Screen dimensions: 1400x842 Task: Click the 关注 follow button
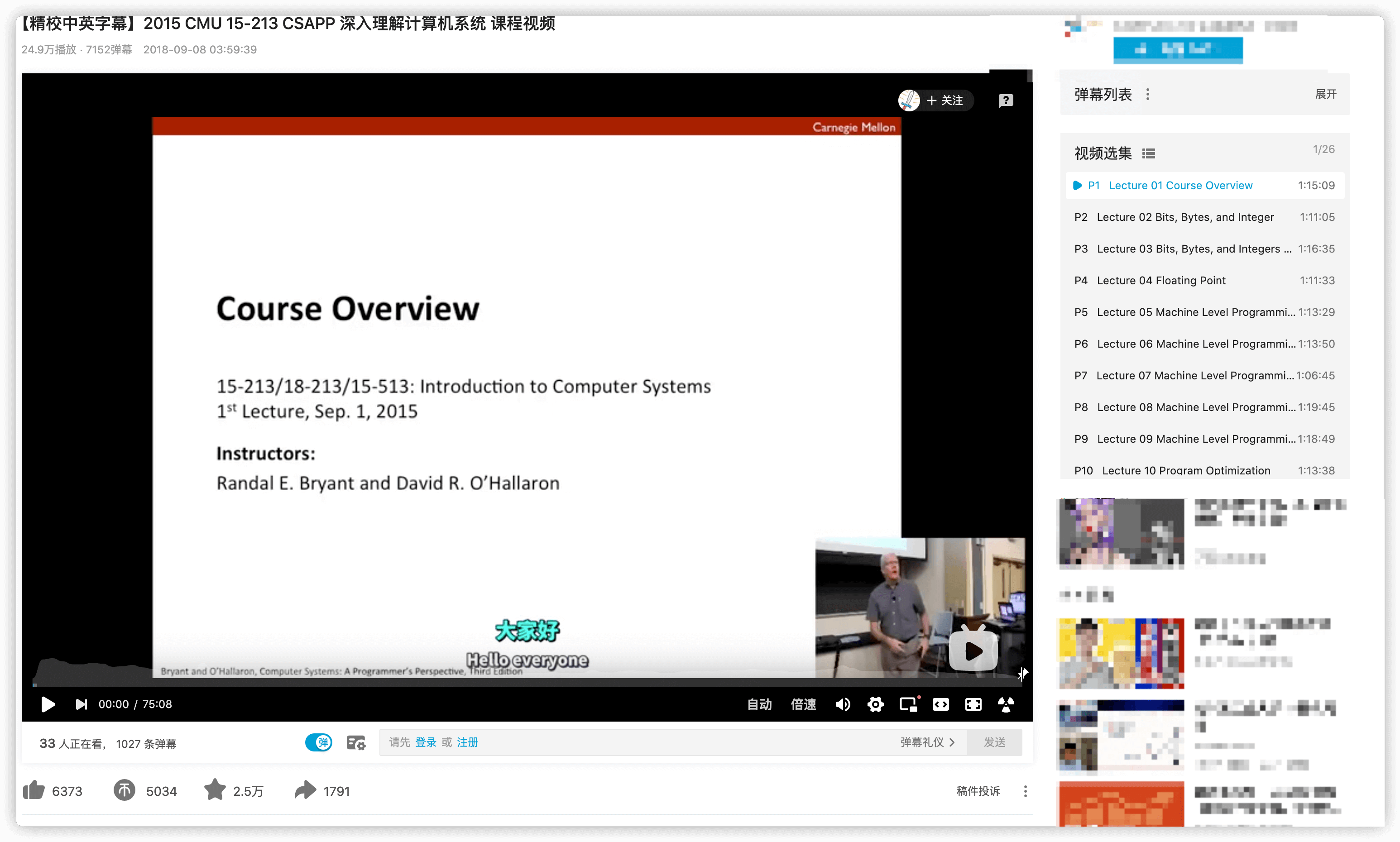(x=945, y=100)
